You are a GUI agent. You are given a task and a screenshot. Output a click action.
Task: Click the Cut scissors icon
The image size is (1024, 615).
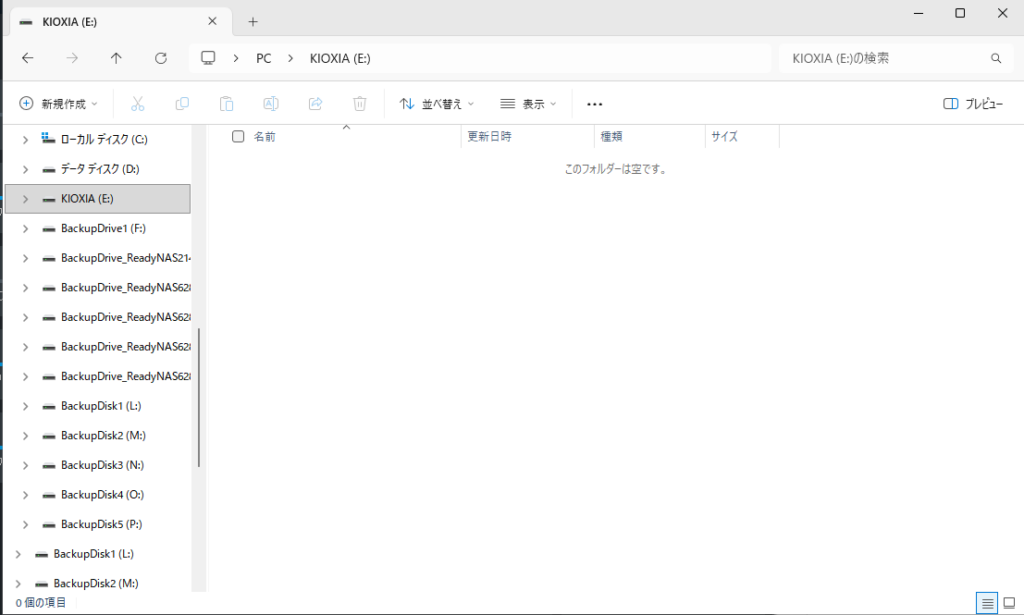[x=138, y=103]
